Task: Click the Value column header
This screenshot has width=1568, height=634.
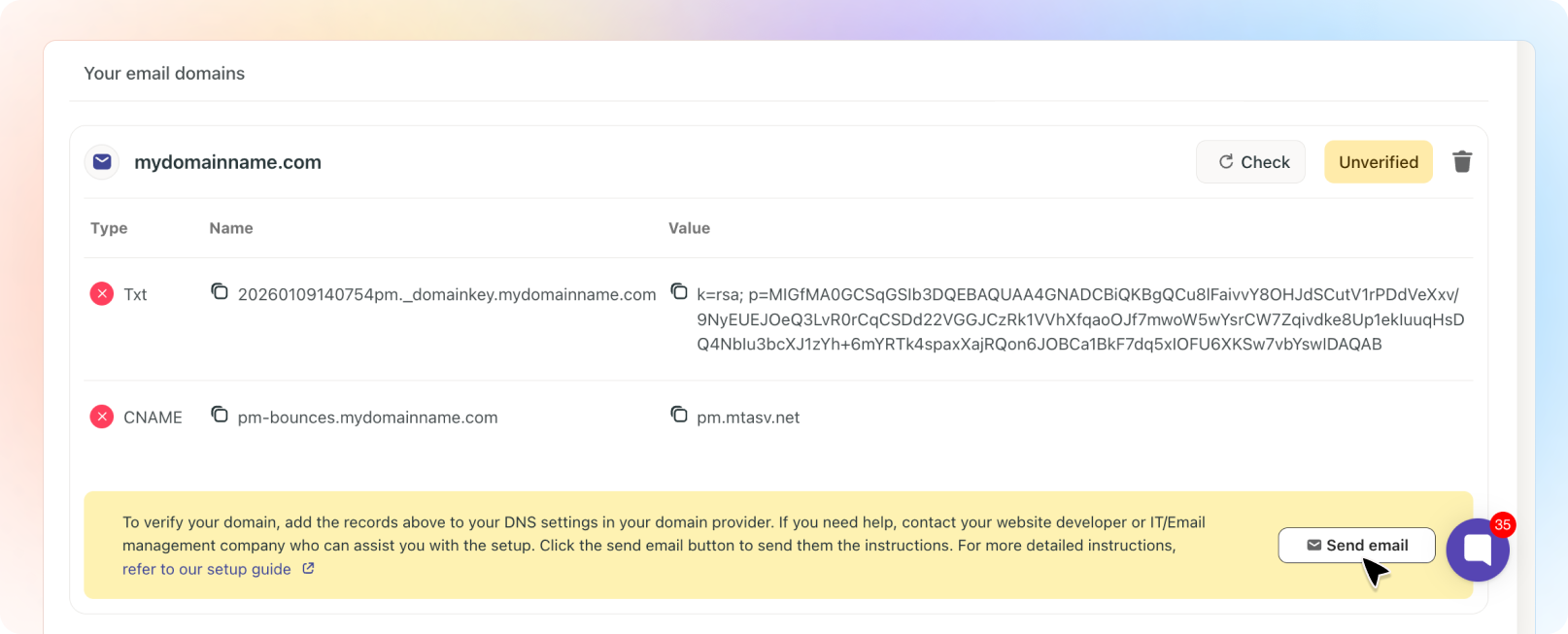Action: 689,228
